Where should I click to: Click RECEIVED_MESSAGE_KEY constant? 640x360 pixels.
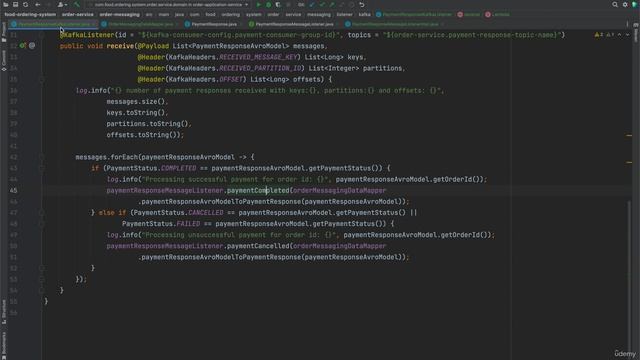258,57
